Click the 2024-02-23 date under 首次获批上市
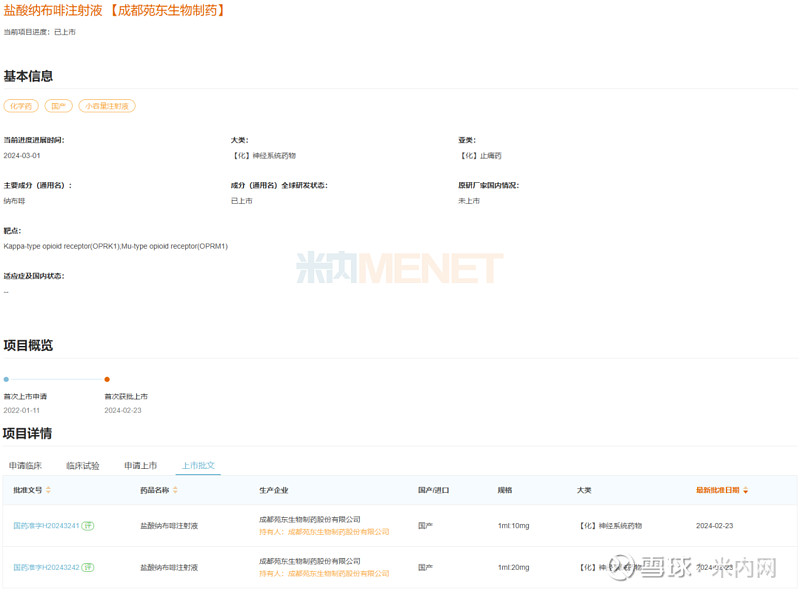Screen dimensions: 800x592 point(123,410)
